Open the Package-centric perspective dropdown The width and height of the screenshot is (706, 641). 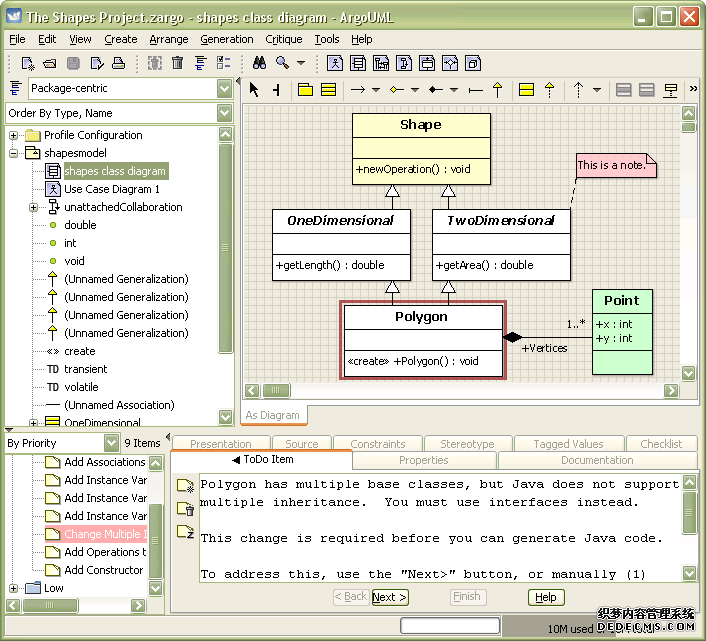click(x=224, y=88)
